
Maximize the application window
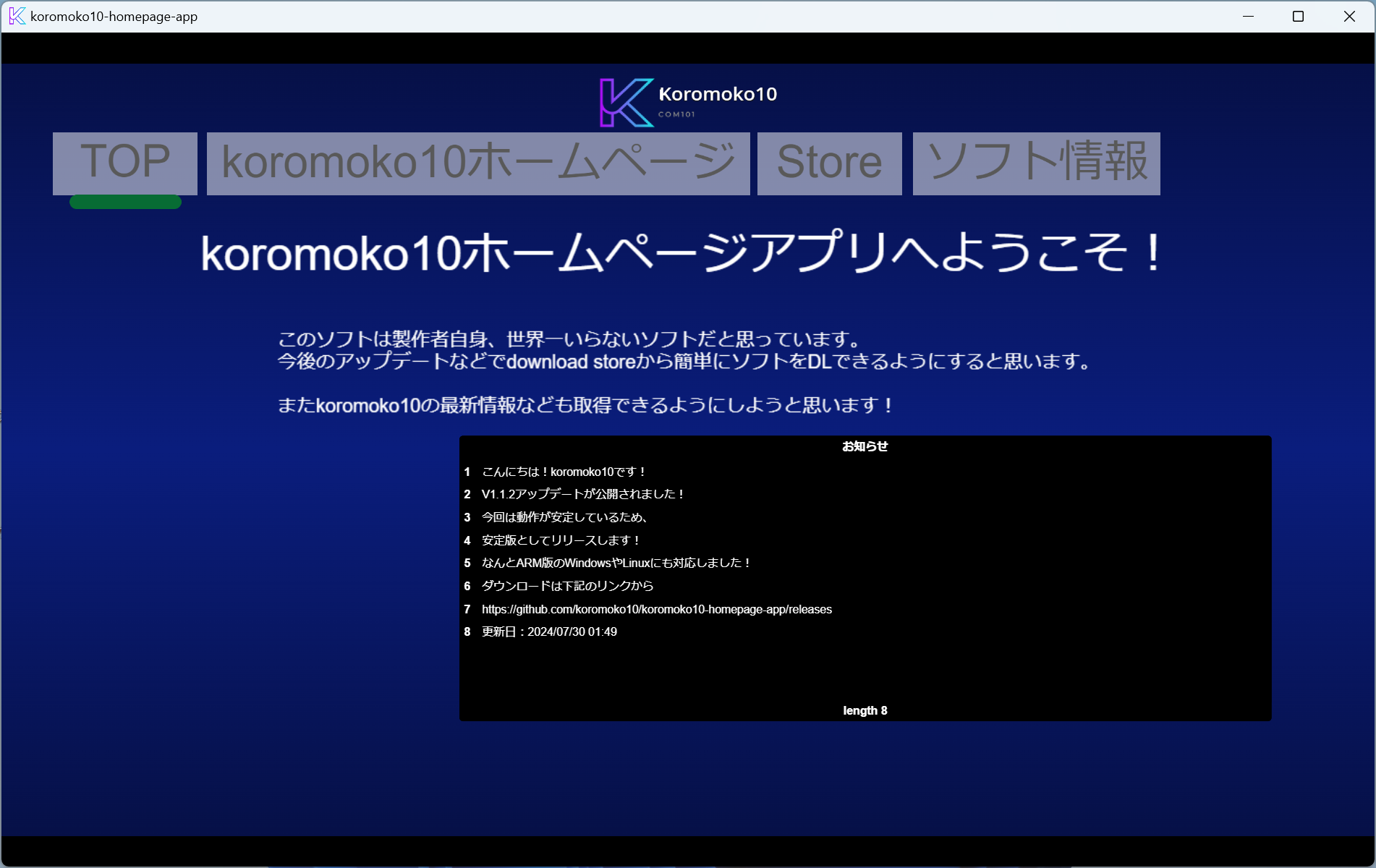click(x=1299, y=16)
